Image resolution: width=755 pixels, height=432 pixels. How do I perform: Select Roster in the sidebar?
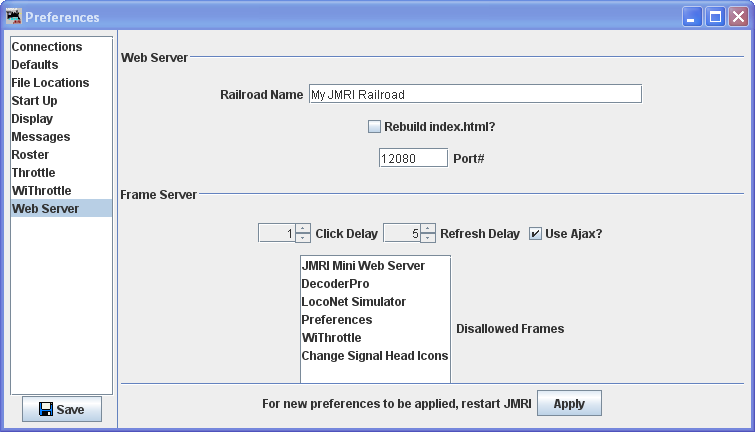[x=61, y=155]
